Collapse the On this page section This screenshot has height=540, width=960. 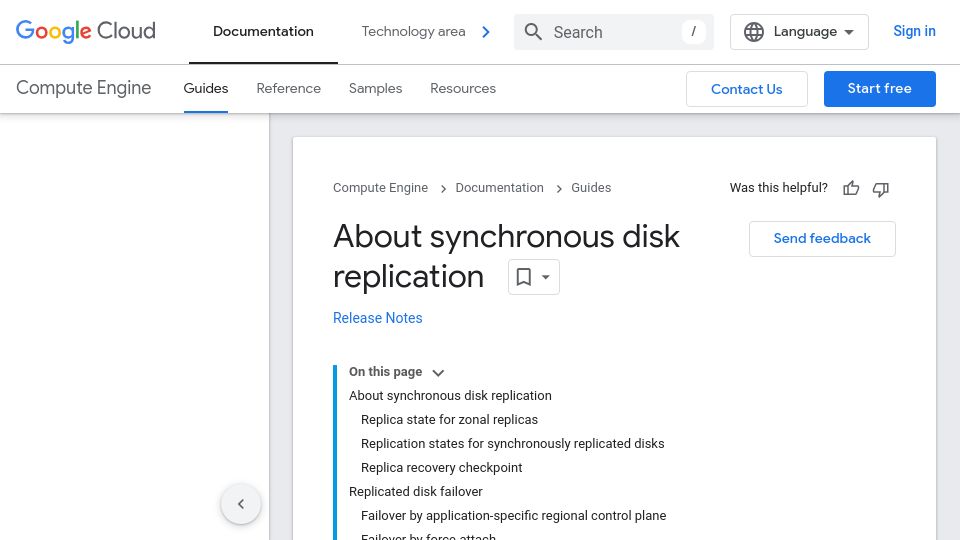[438, 373]
